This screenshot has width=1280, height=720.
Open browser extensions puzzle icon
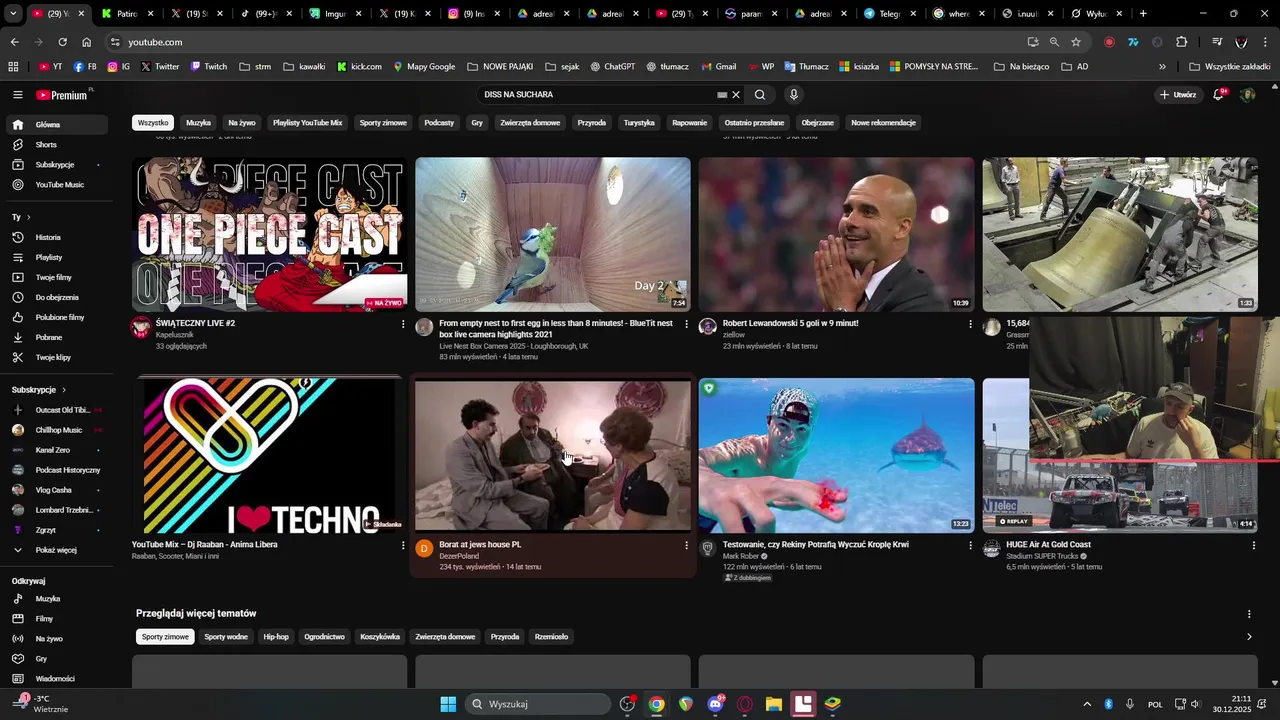tap(1182, 42)
